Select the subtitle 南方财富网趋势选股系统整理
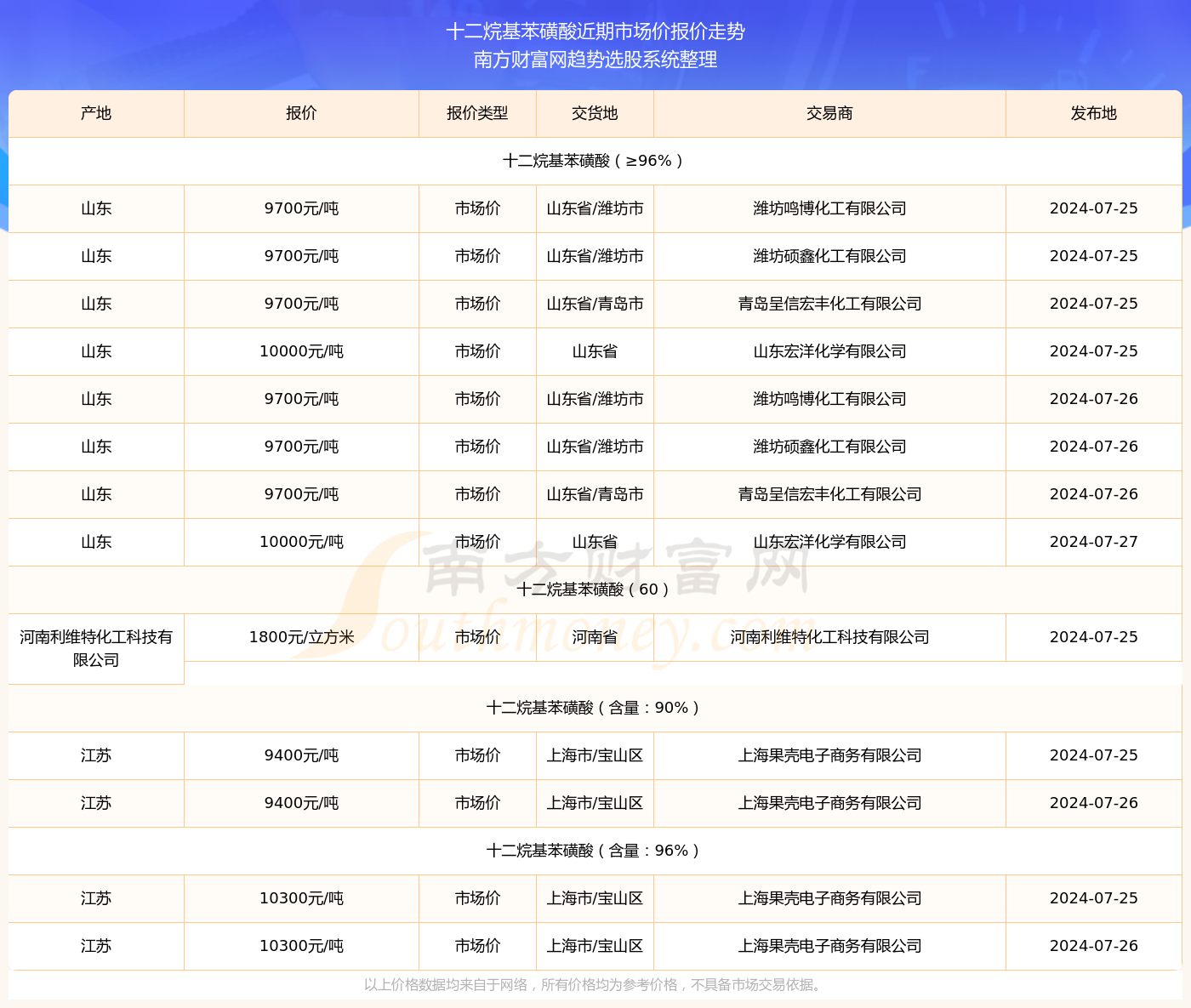 tap(595, 60)
